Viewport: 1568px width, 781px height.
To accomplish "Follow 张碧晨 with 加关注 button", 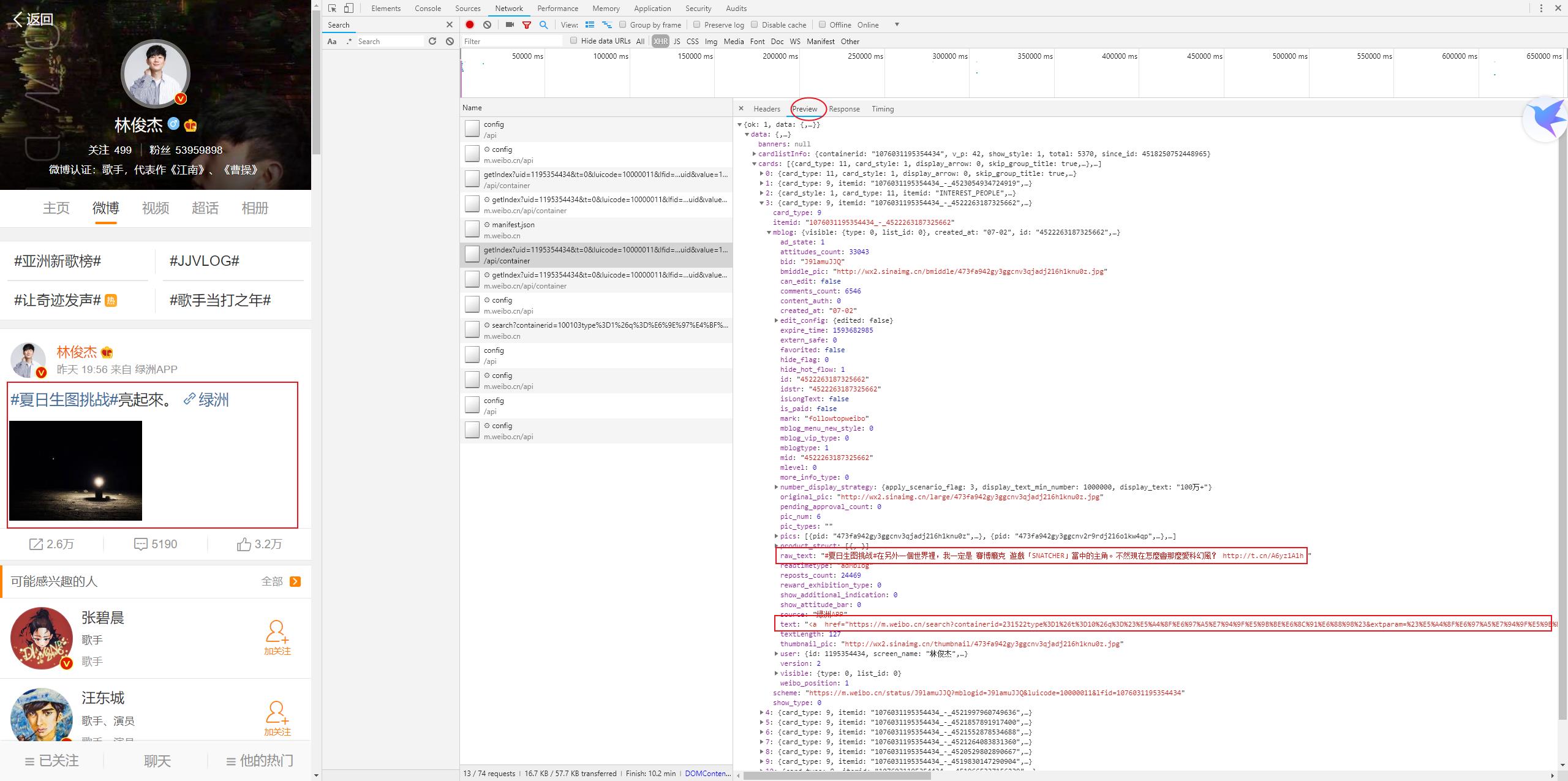I will point(277,638).
